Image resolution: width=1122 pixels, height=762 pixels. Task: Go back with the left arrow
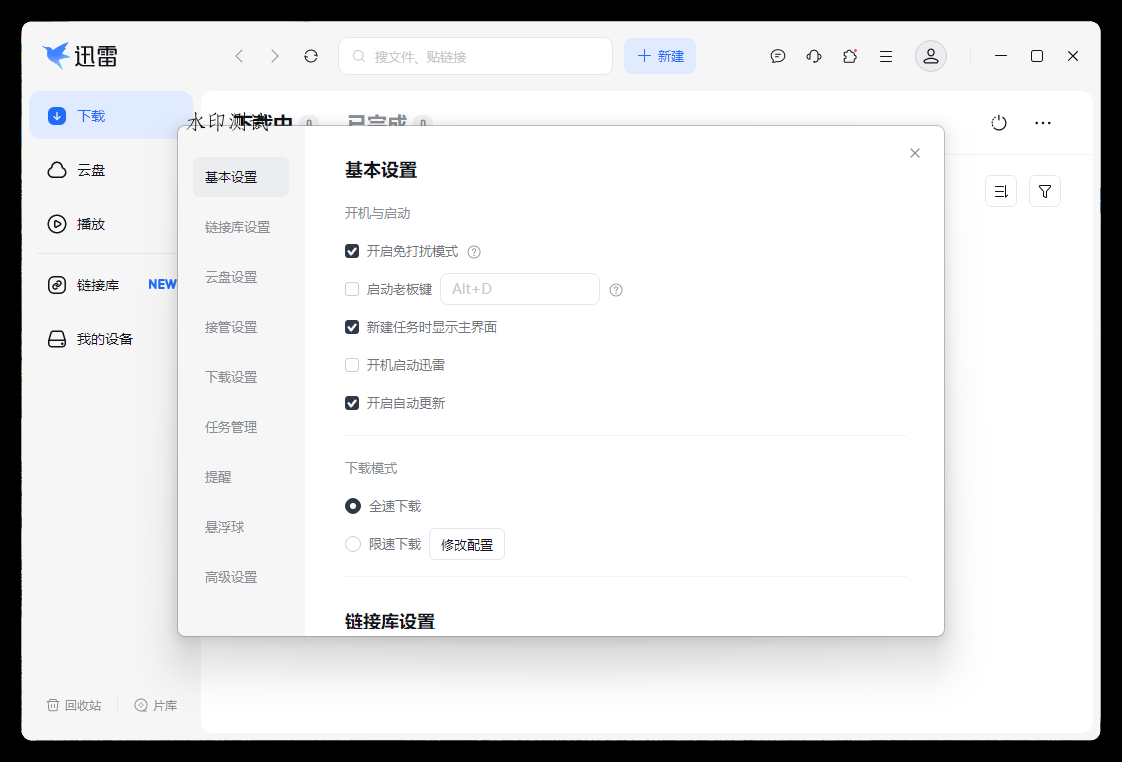(x=239, y=56)
